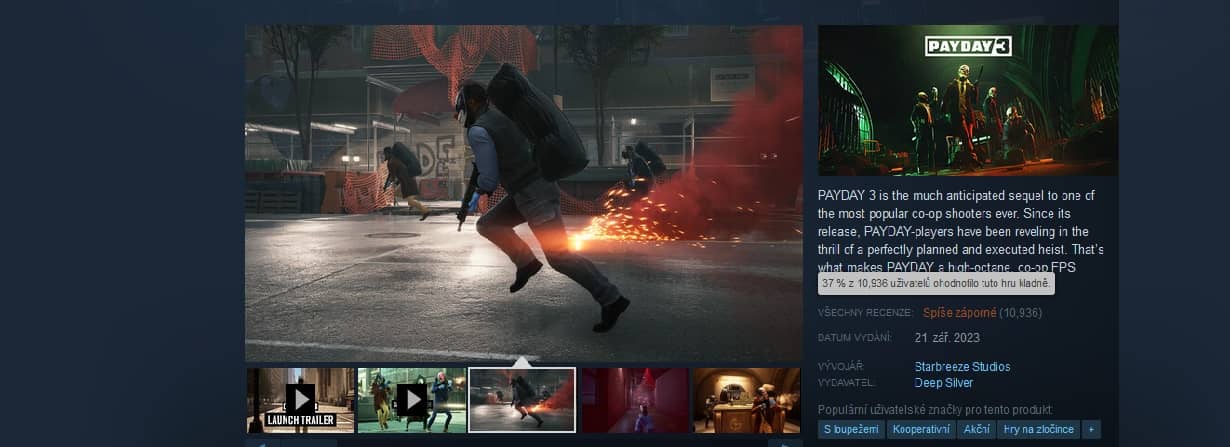Select the 'Hry na zločince' tag
The width and height of the screenshot is (1230, 447).
click(1038, 429)
